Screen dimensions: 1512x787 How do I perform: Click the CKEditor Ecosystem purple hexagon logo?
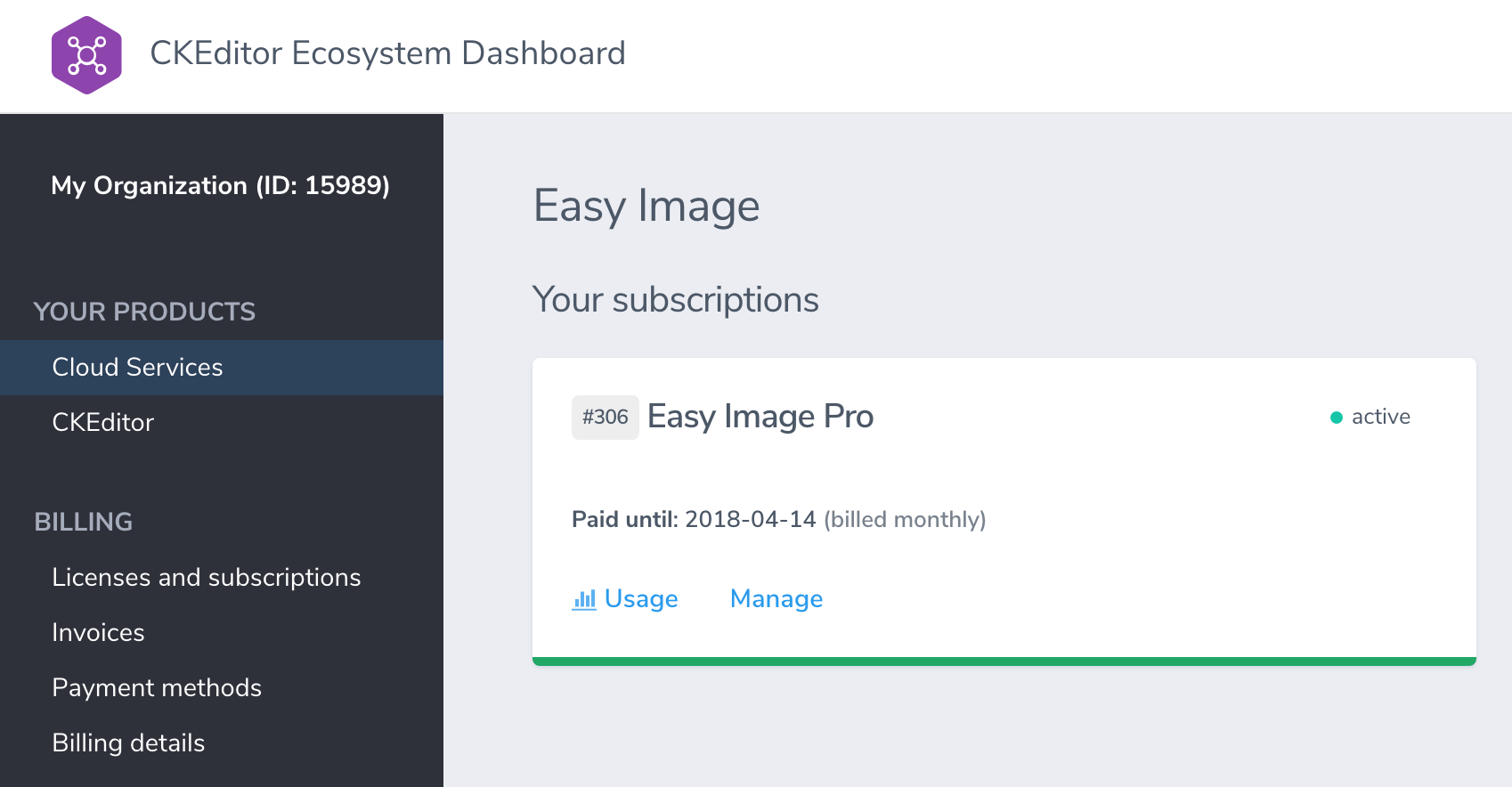pyautogui.click(x=86, y=55)
